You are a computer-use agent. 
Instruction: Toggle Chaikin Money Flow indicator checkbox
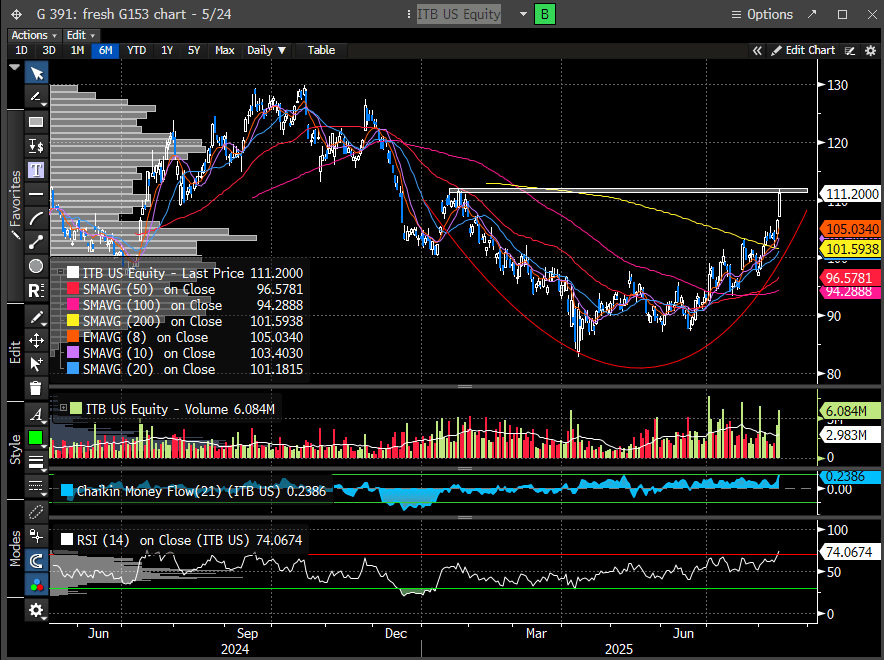68,490
